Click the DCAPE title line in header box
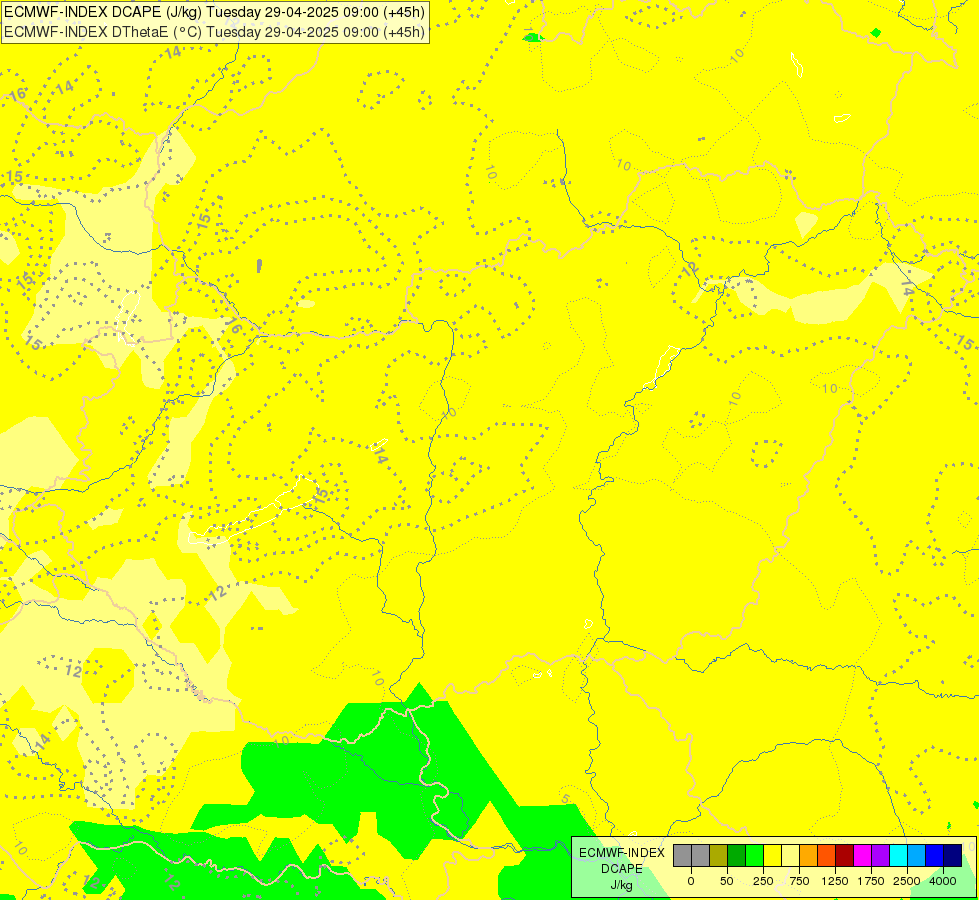 tap(214, 12)
